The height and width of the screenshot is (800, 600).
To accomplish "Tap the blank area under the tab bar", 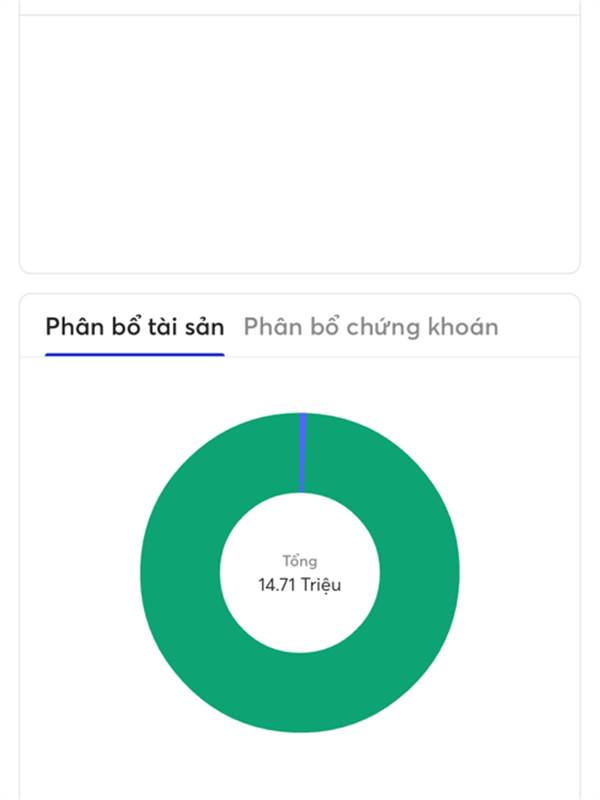I will point(299,384).
